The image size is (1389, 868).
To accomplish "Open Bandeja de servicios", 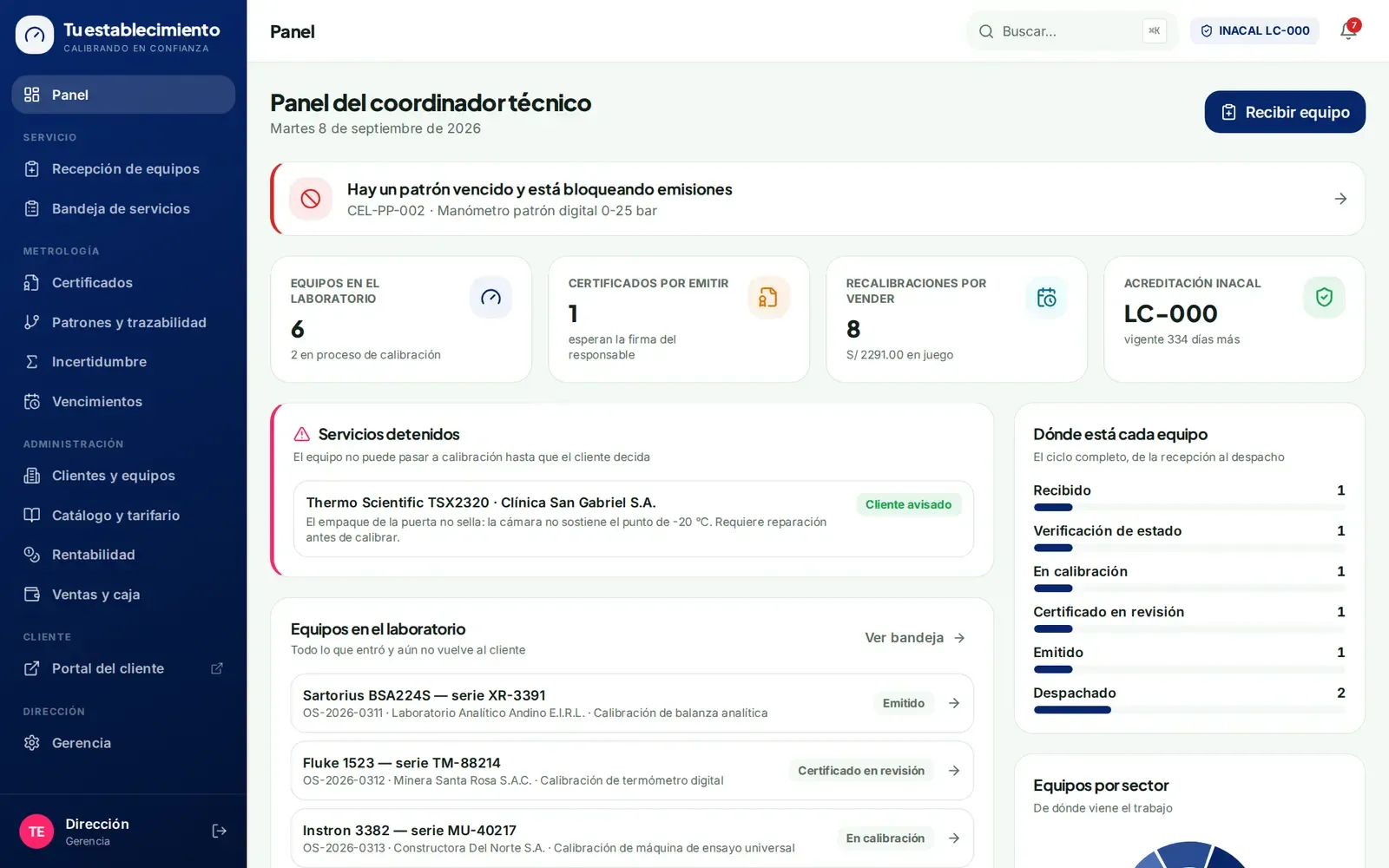I will 123,208.
